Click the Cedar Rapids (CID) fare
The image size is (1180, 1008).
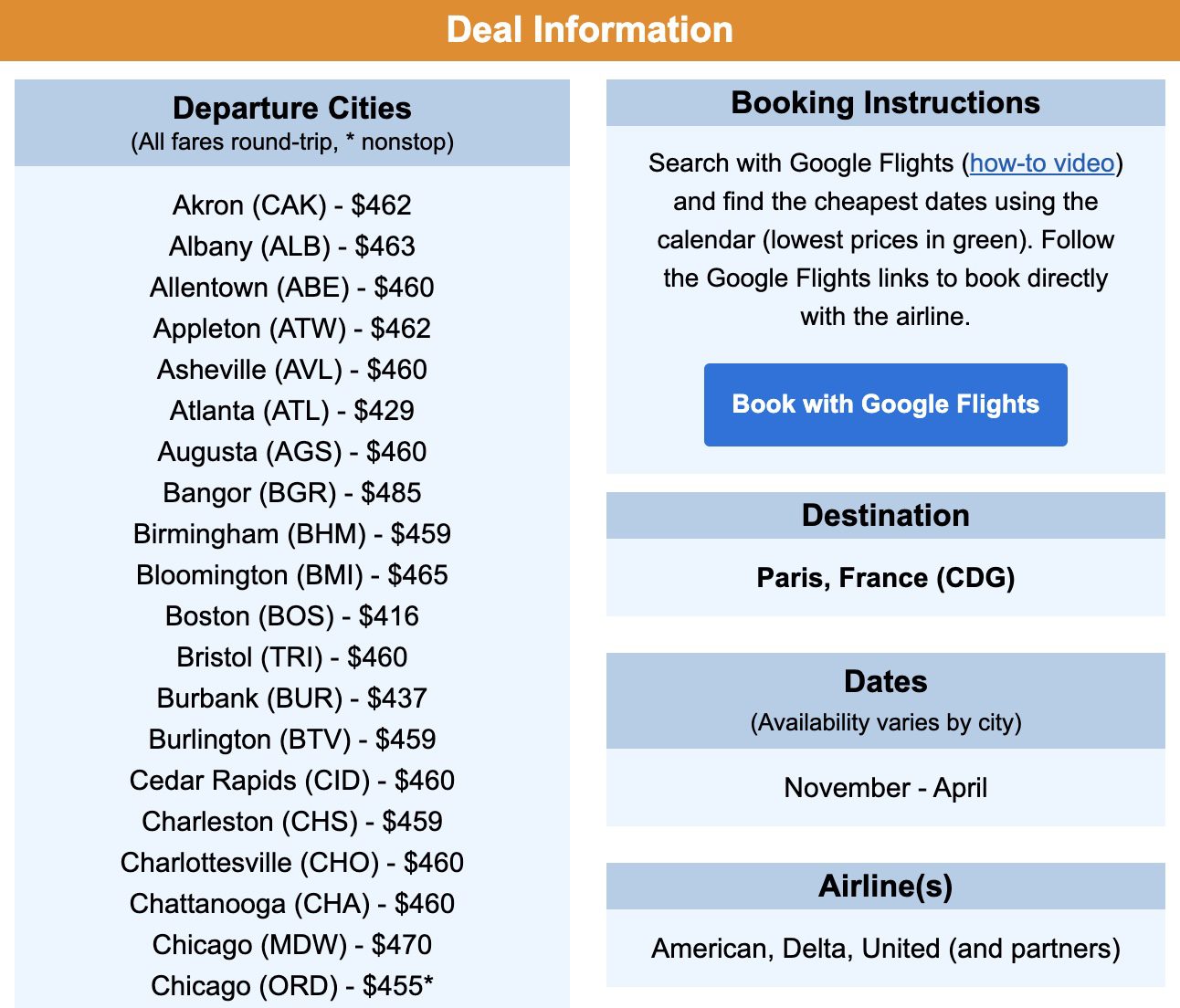click(x=292, y=781)
